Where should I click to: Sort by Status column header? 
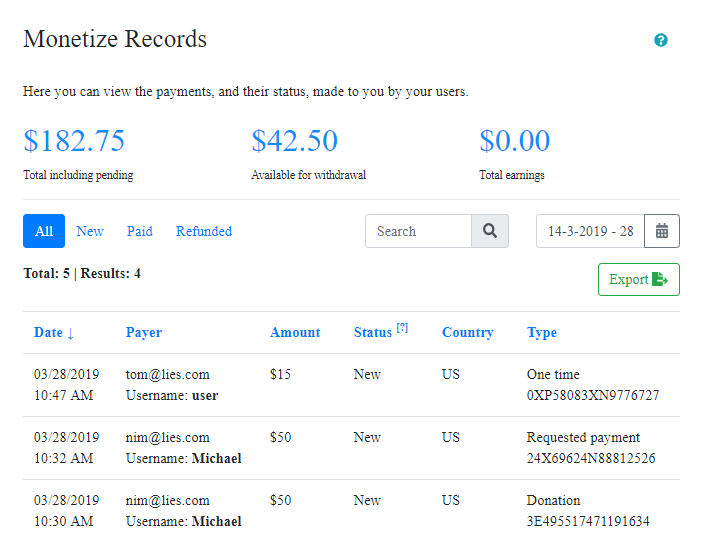[372, 333]
